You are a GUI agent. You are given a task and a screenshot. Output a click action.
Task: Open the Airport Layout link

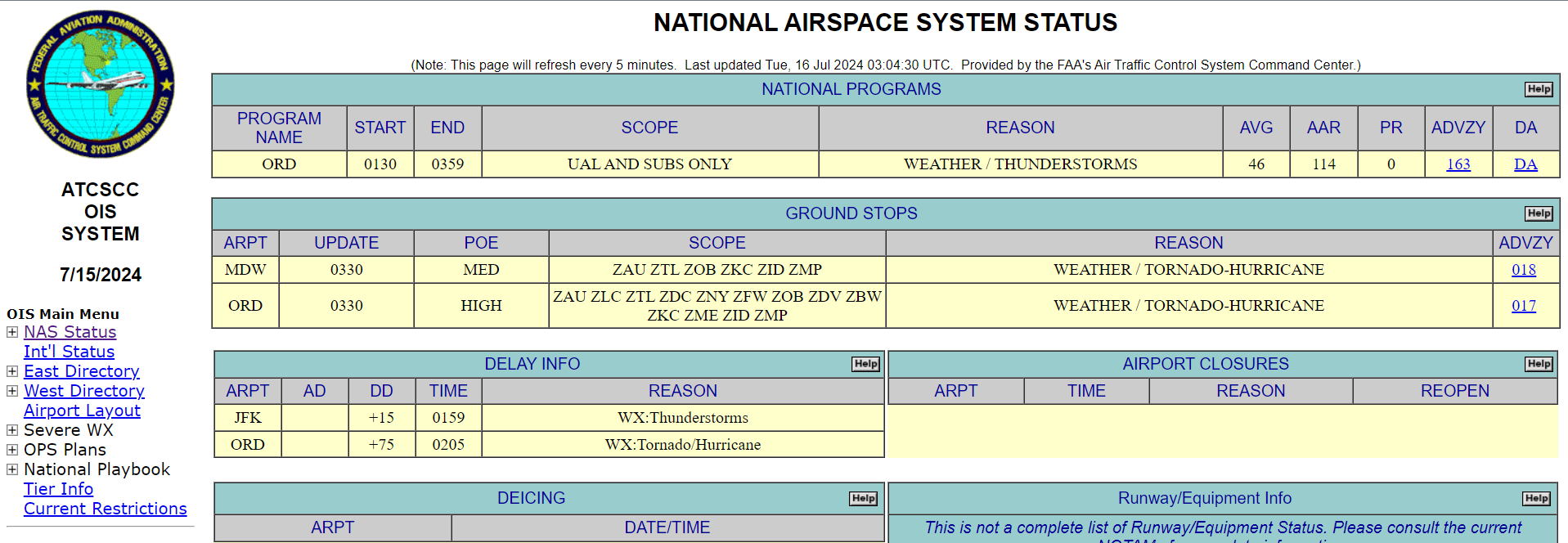pyautogui.click(x=82, y=411)
